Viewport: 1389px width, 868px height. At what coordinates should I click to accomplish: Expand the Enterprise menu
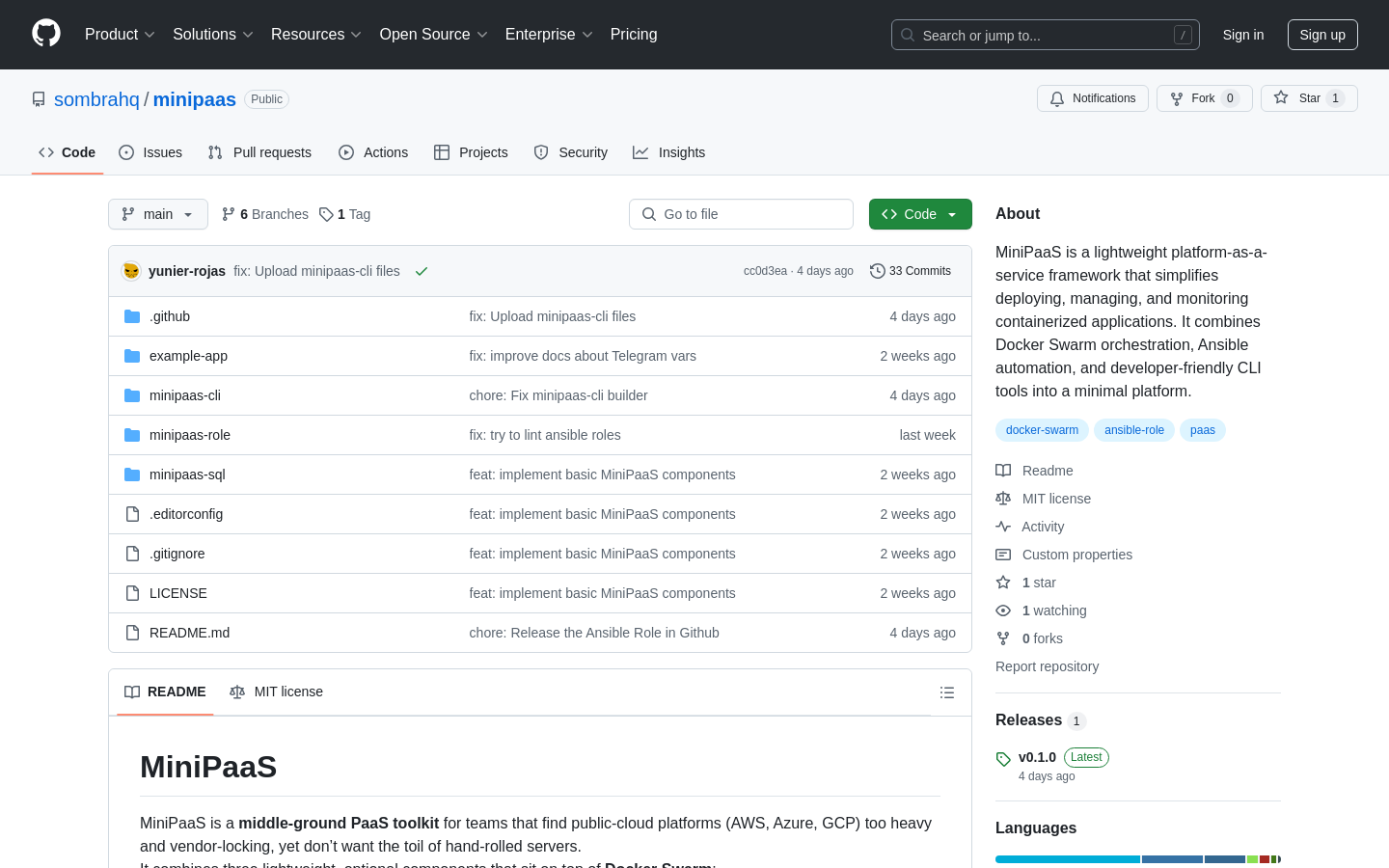(548, 35)
